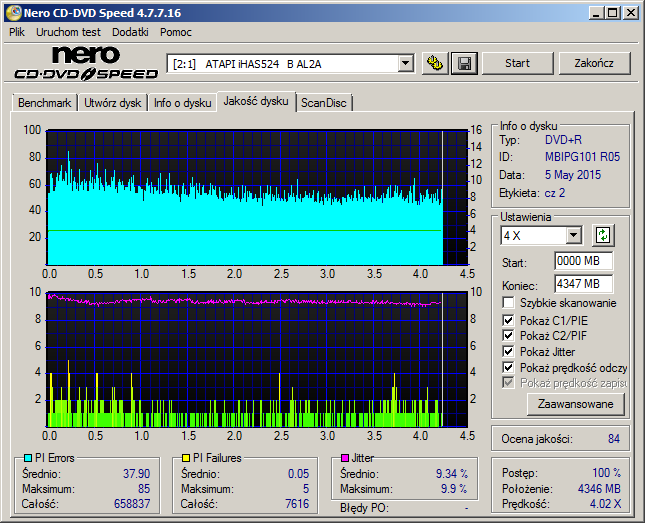Open the Pomoc menu
The image size is (645, 523).
(176, 32)
